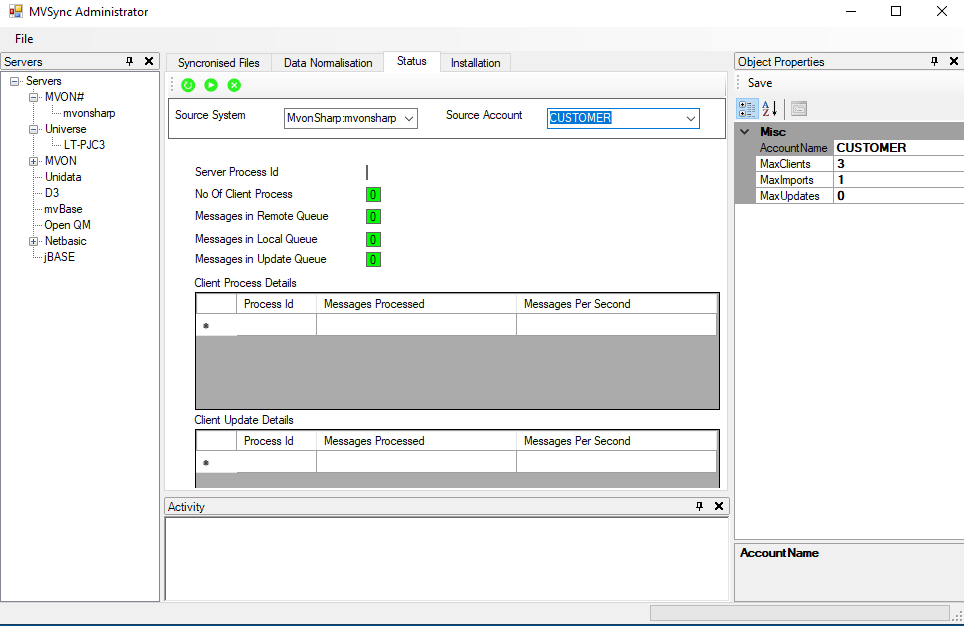Click the Property Pages icon
The width and height of the screenshot is (964, 626).
click(x=799, y=109)
